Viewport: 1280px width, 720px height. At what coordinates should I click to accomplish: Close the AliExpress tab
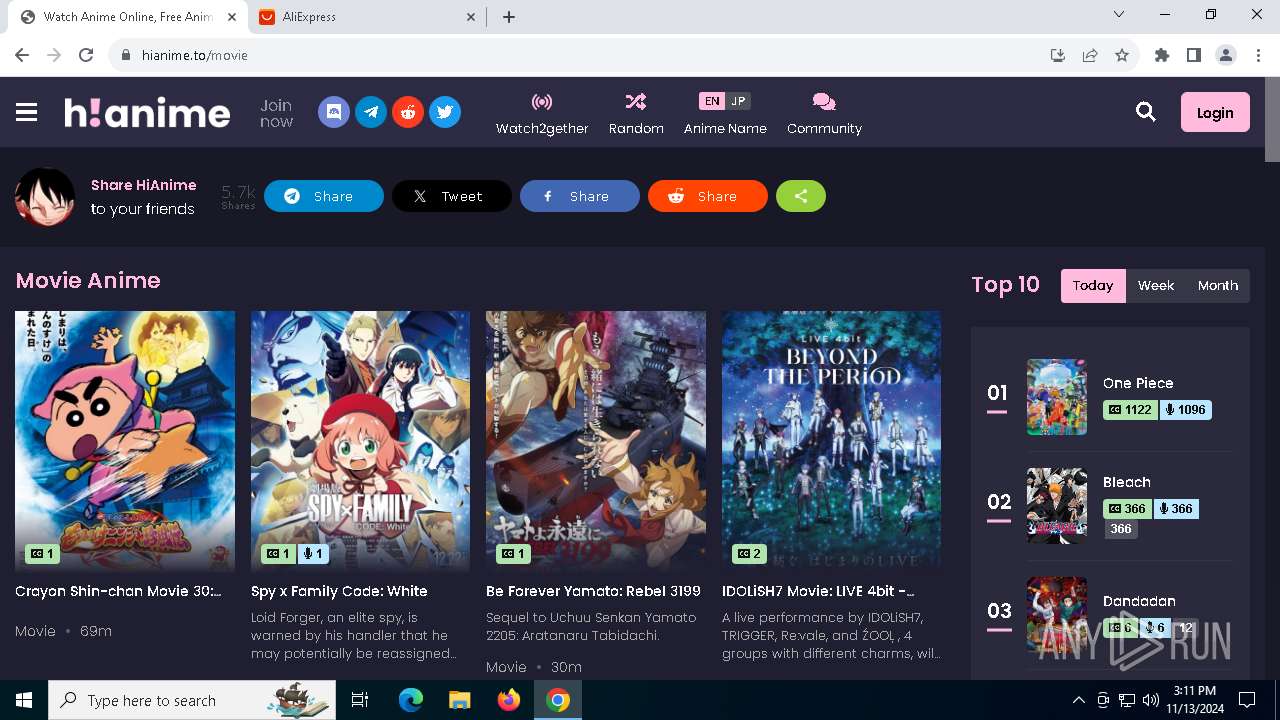(471, 17)
